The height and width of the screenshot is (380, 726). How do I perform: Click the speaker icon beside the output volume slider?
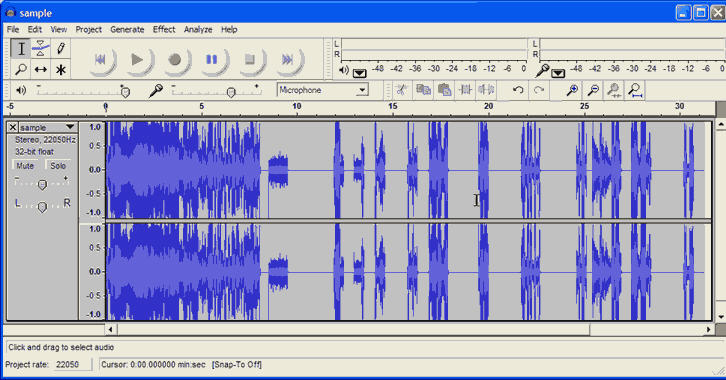click(x=21, y=90)
